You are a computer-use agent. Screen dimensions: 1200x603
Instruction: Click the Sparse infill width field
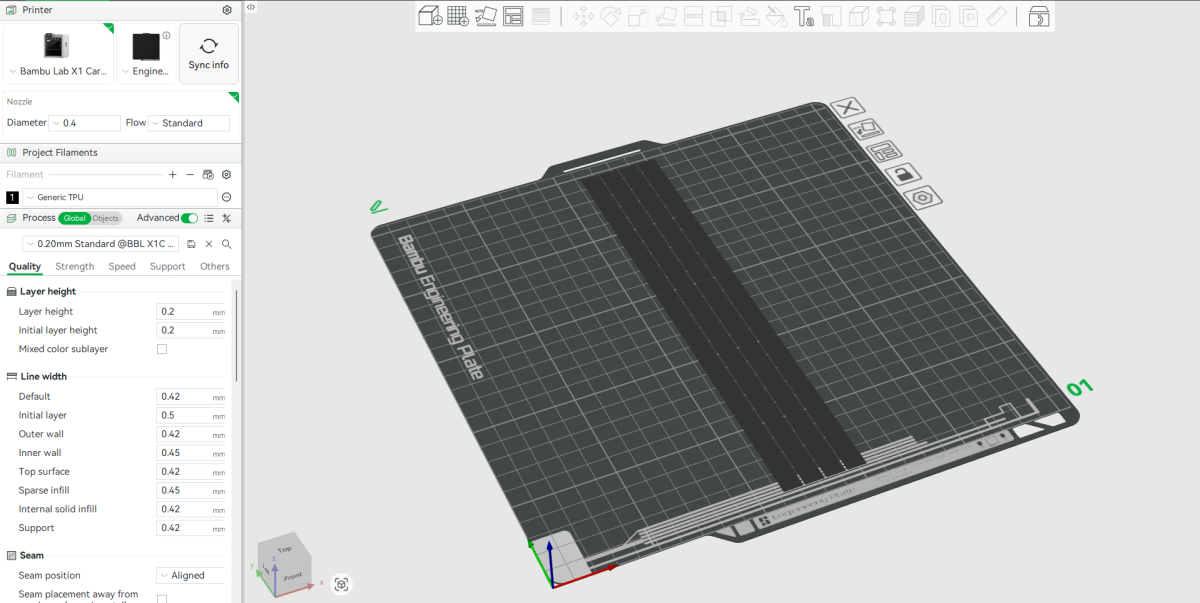(x=191, y=490)
